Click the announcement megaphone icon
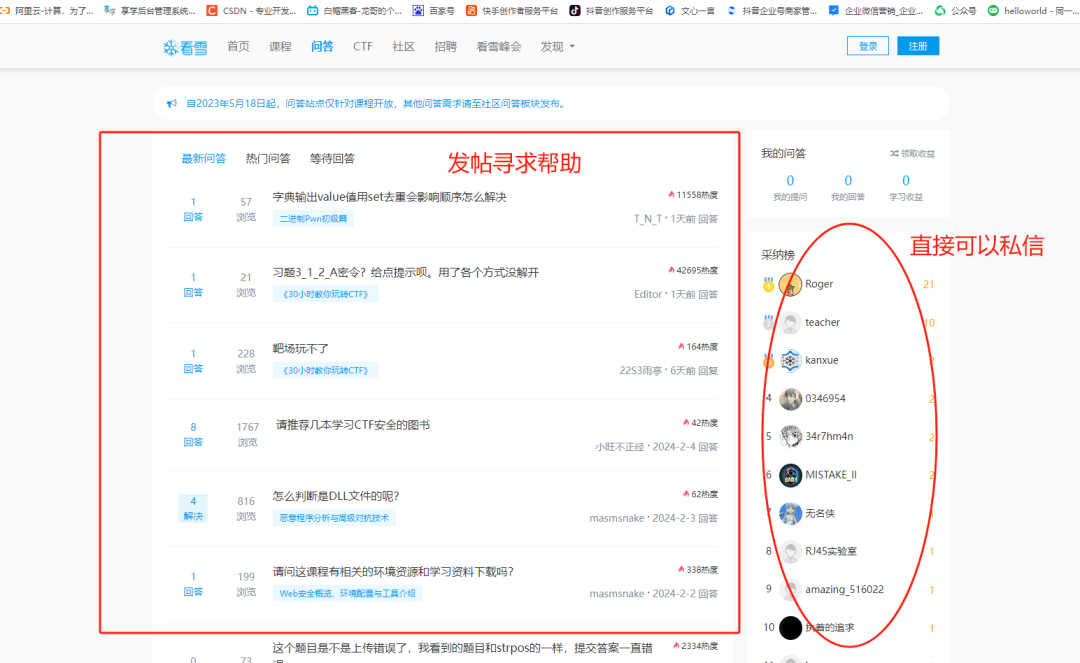The width and height of the screenshot is (1080, 663). click(x=172, y=104)
